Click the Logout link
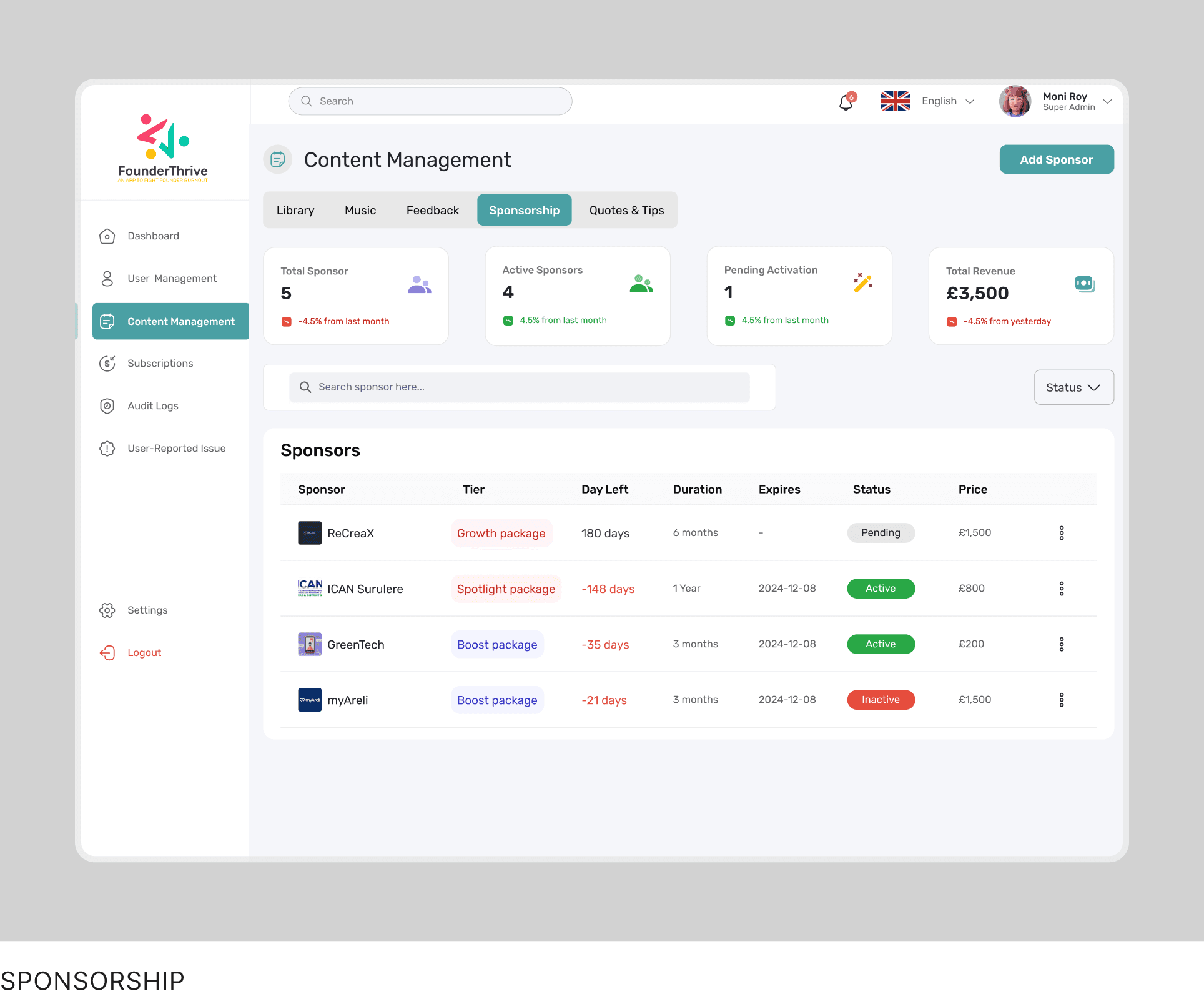The image size is (1204, 999). pos(144,653)
